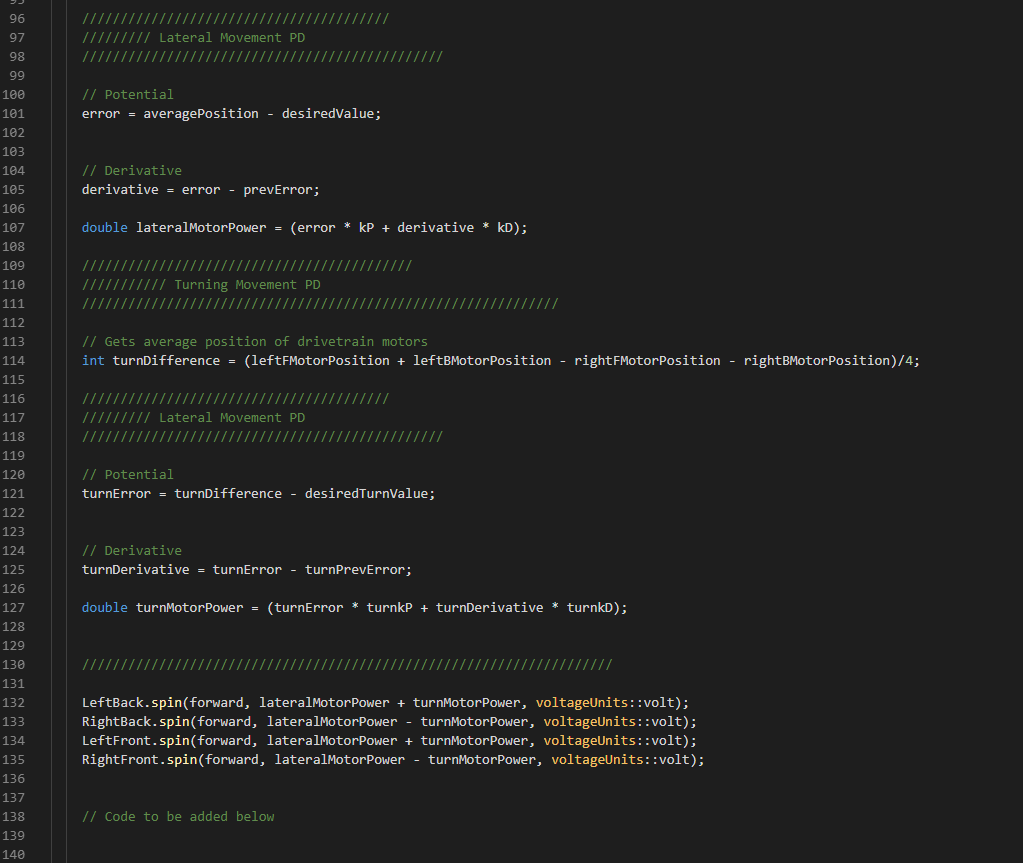This screenshot has height=863, width=1023.
Task: Click 'desiredTurnValue' on line 121
Action: click(x=366, y=494)
